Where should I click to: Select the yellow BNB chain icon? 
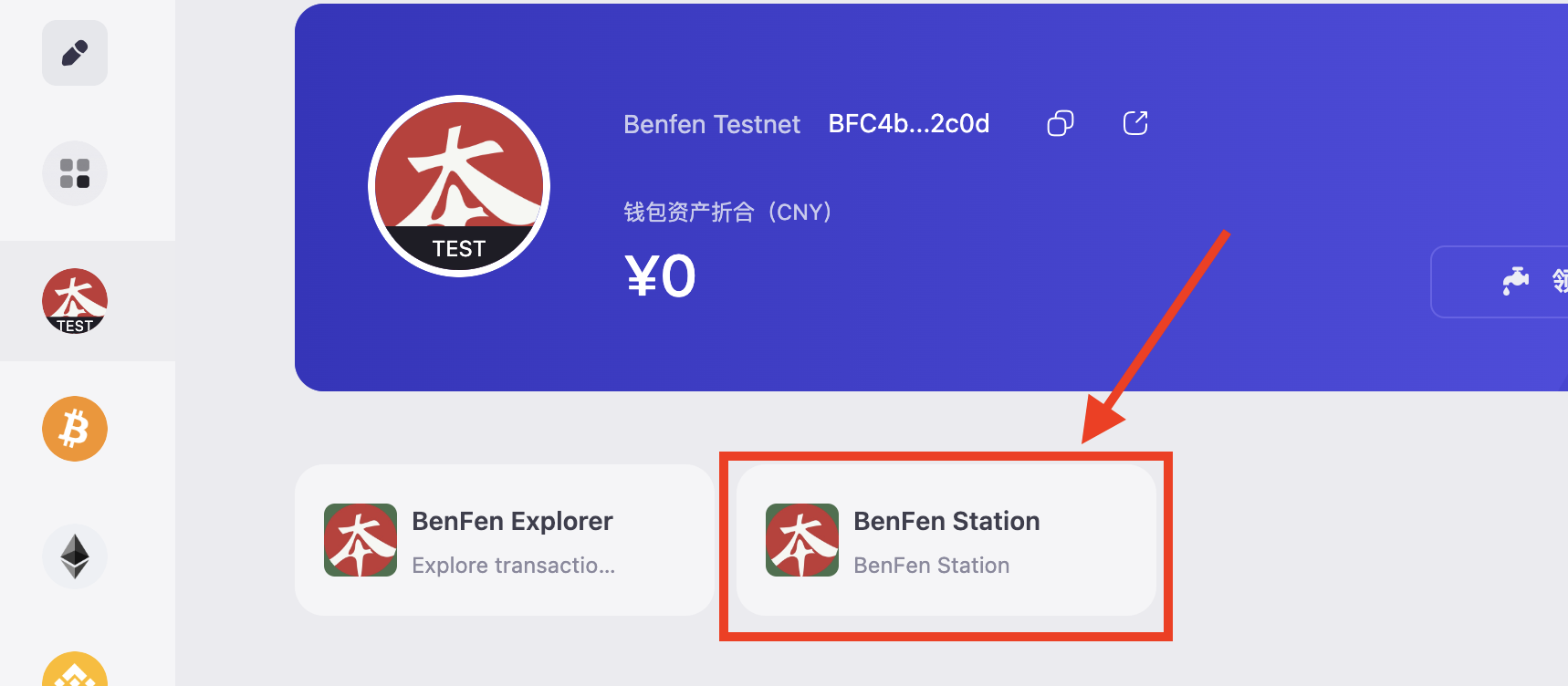click(x=75, y=673)
